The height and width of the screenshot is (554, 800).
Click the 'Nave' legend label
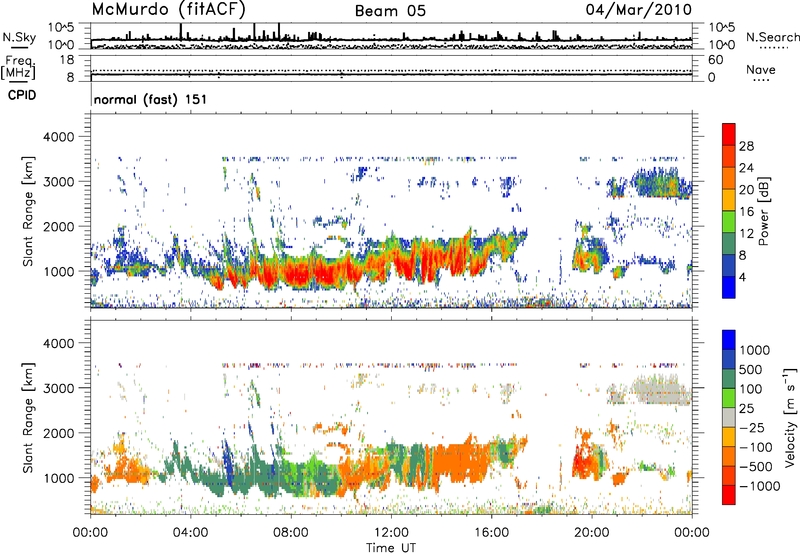click(761, 69)
